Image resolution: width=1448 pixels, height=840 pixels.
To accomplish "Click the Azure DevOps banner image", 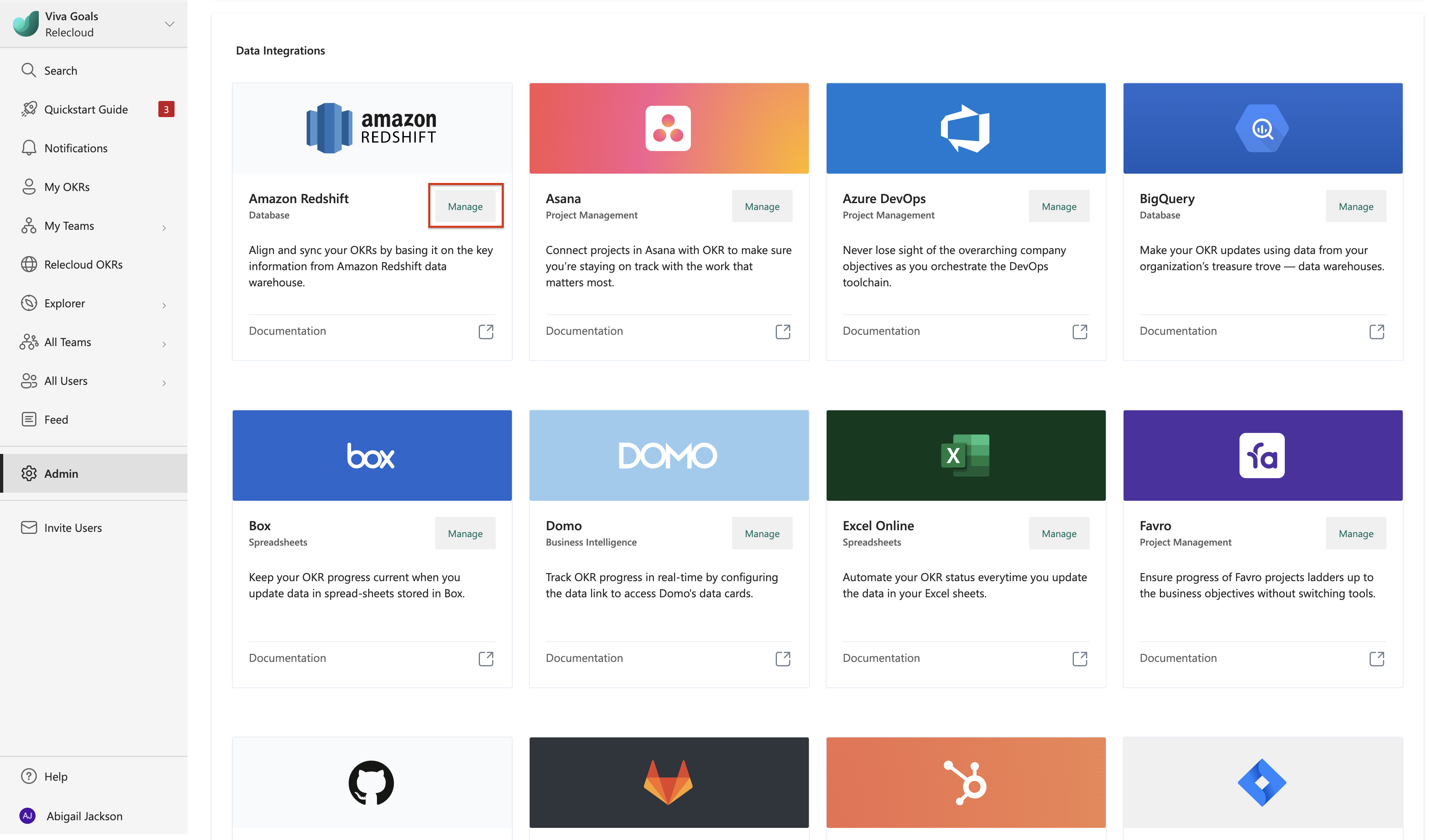I will pyautogui.click(x=965, y=128).
